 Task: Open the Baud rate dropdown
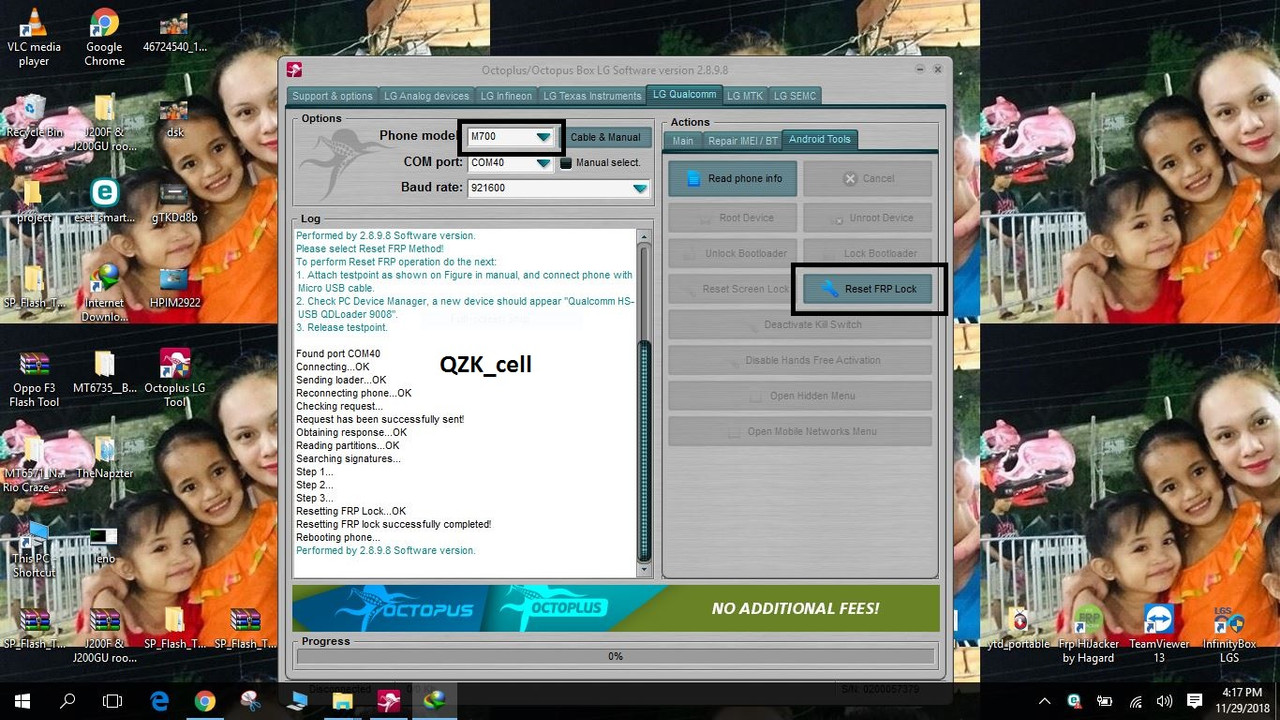tap(640, 188)
